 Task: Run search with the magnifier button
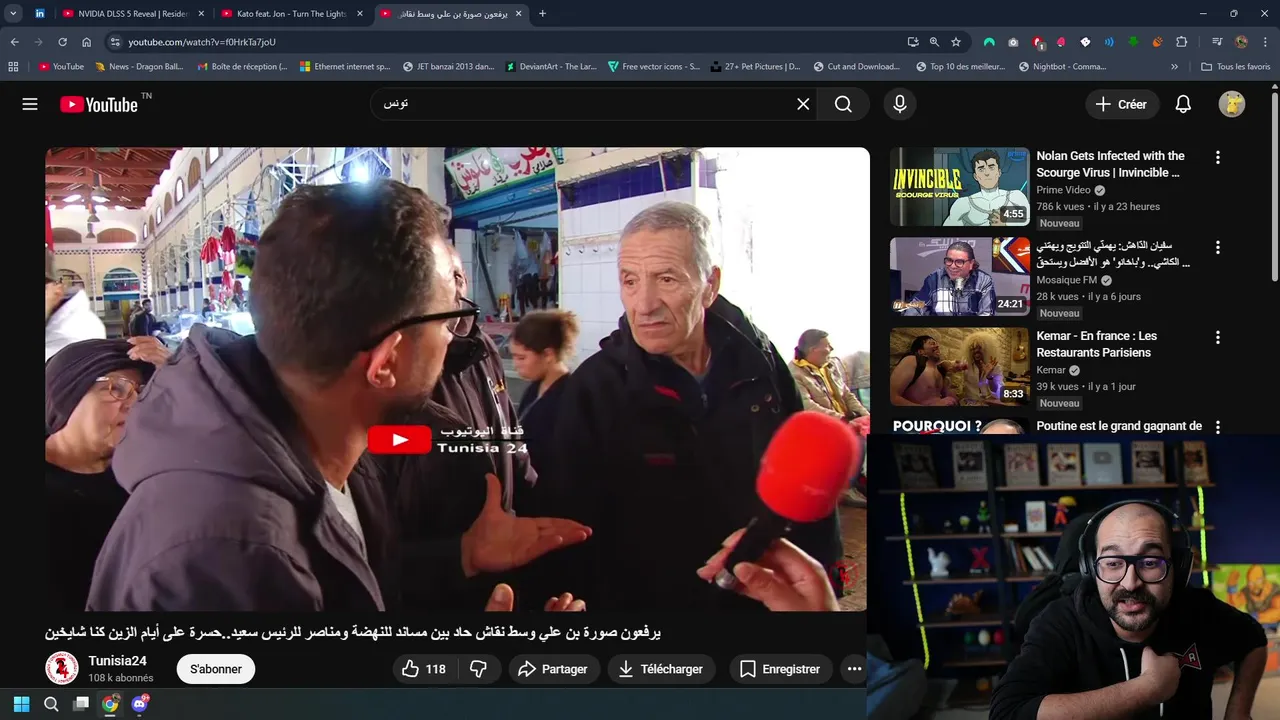click(x=843, y=104)
